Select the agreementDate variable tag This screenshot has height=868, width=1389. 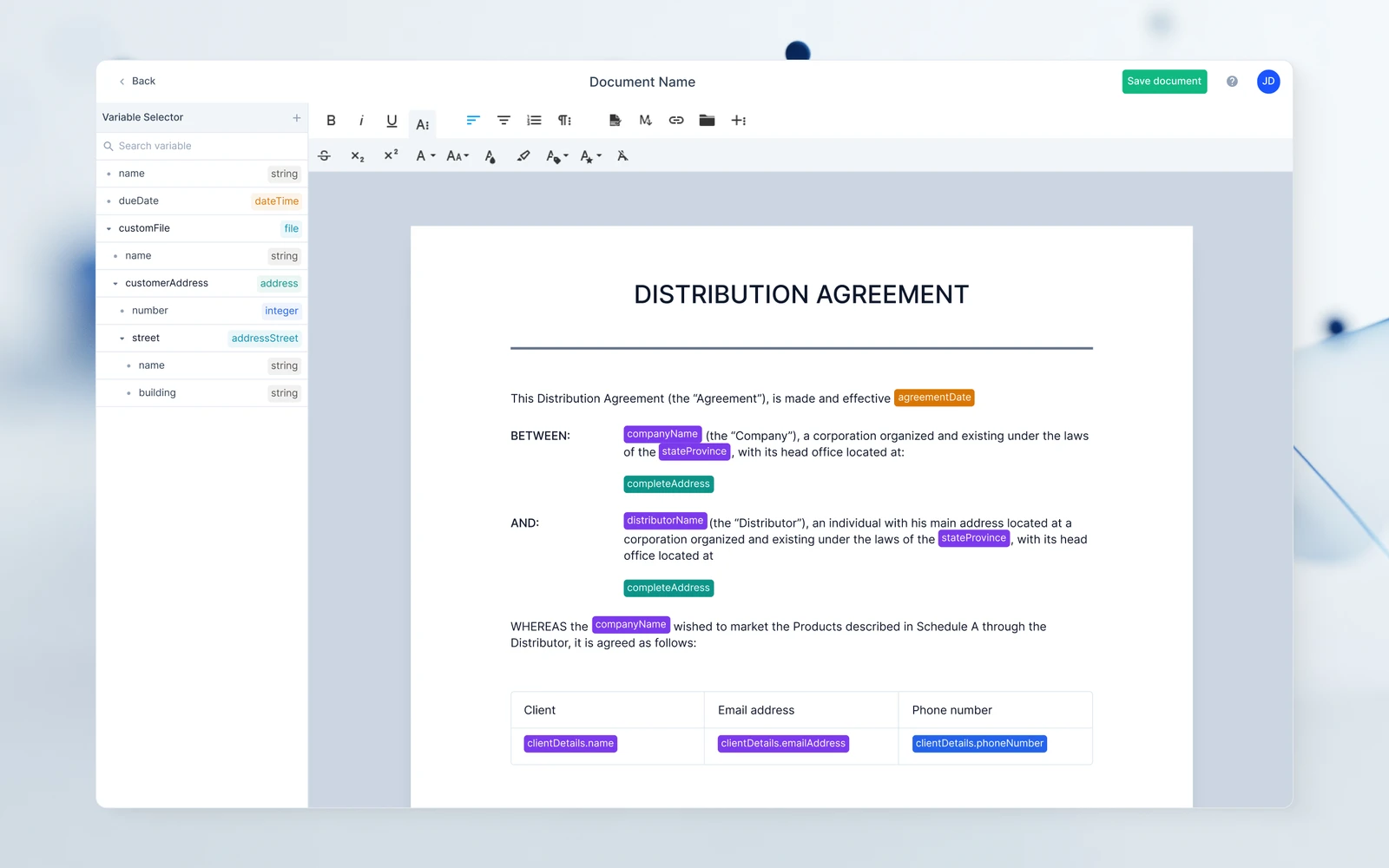[x=934, y=398]
